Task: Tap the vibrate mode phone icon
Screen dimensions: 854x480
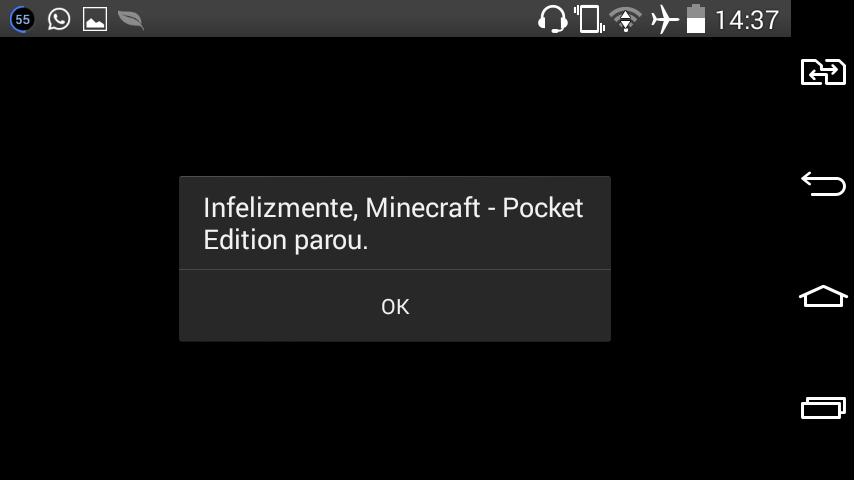Action: (x=589, y=19)
